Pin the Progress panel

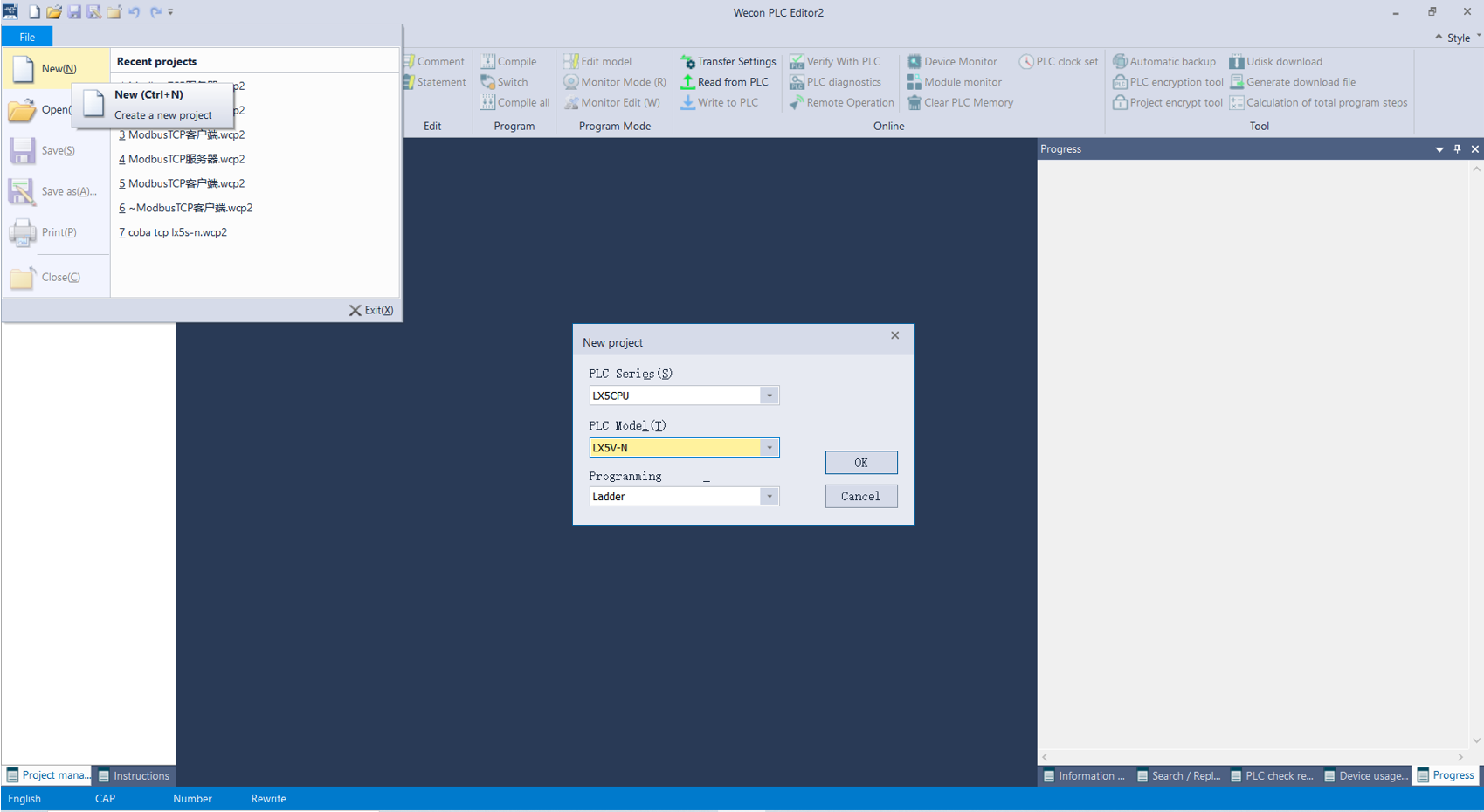tap(1457, 149)
